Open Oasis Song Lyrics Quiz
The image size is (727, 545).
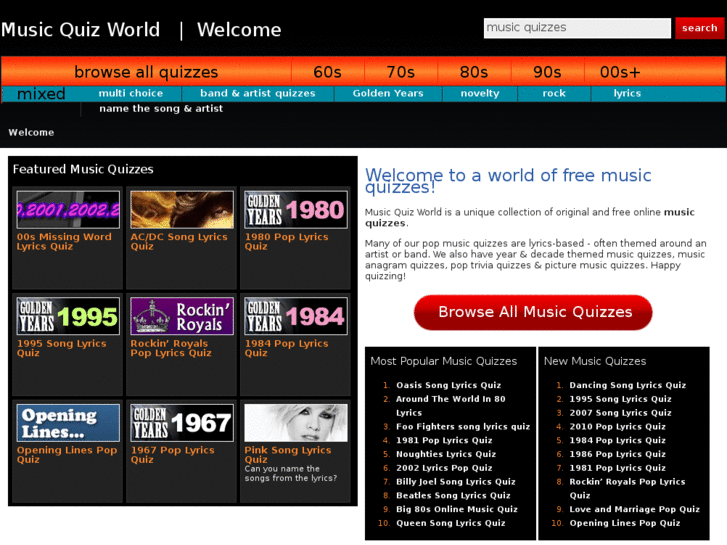click(448, 385)
